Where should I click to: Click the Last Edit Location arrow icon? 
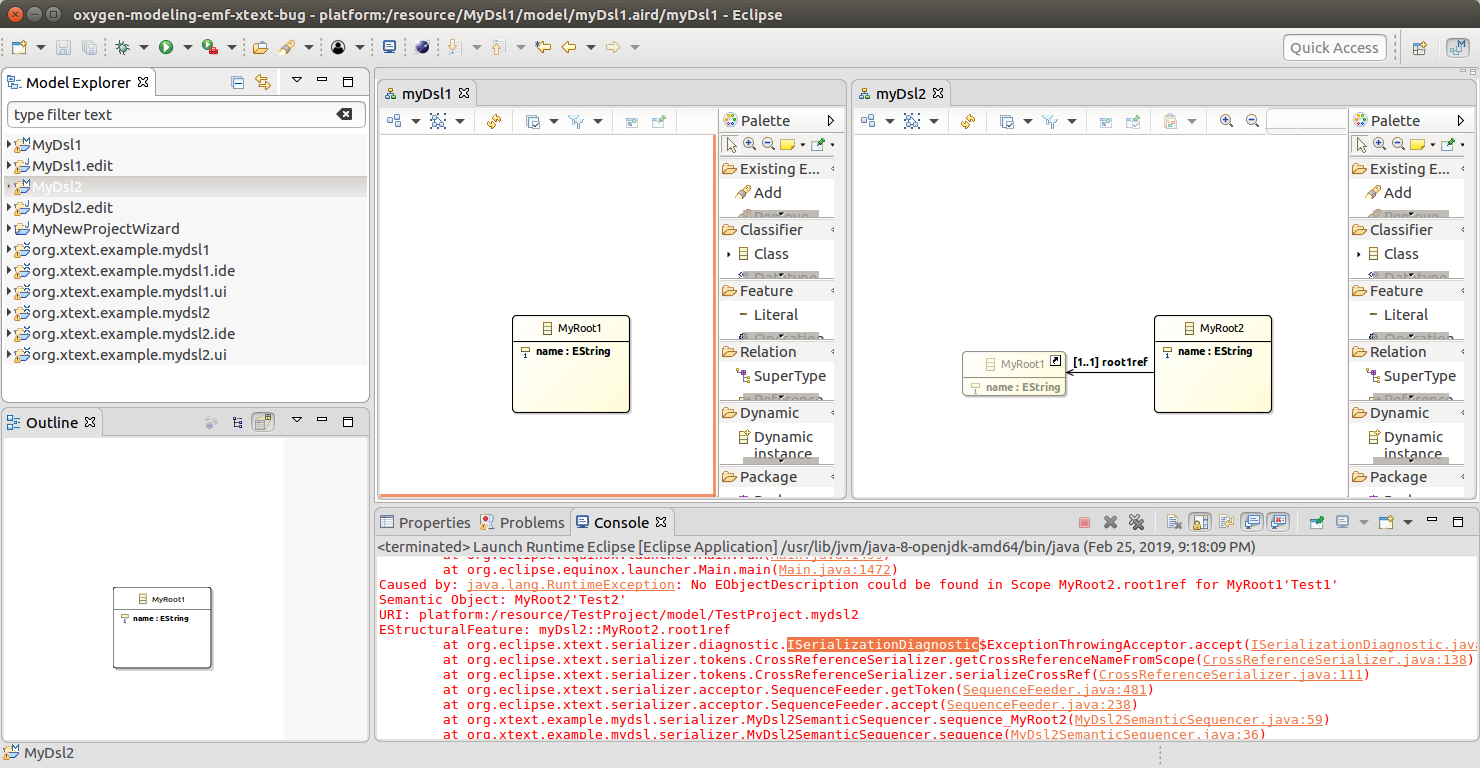click(543, 47)
